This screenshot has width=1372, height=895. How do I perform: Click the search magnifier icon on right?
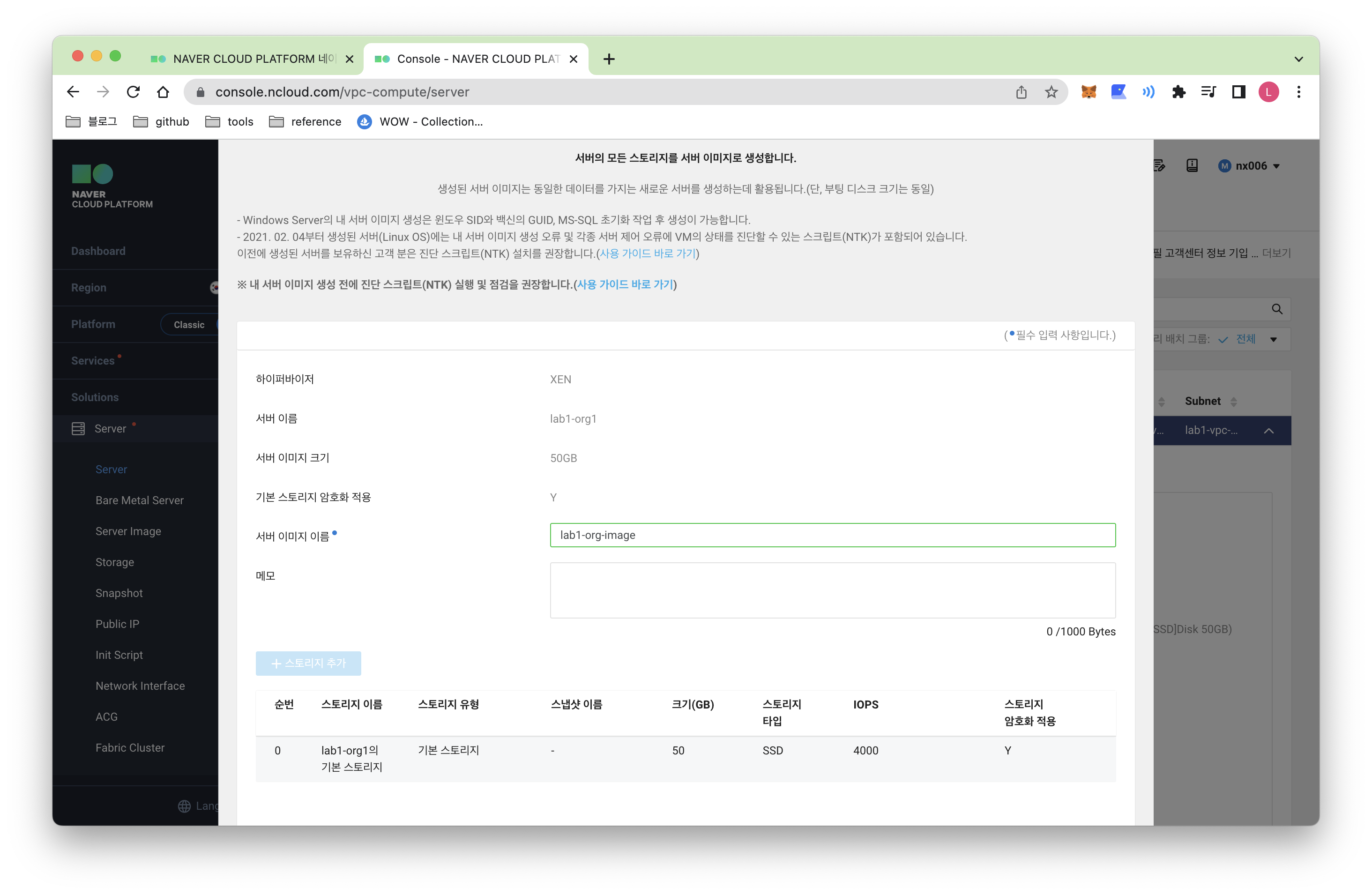coord(1277,309)
